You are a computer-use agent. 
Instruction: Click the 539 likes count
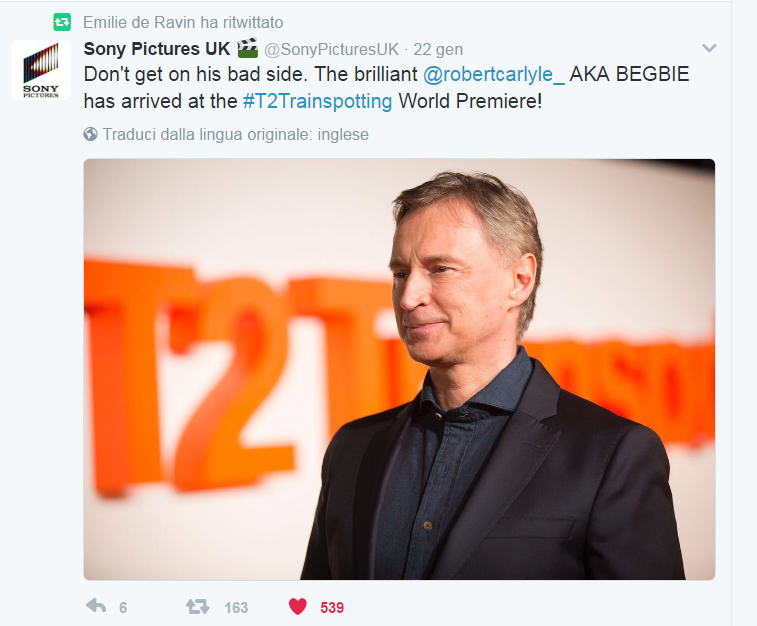(332, 607)
